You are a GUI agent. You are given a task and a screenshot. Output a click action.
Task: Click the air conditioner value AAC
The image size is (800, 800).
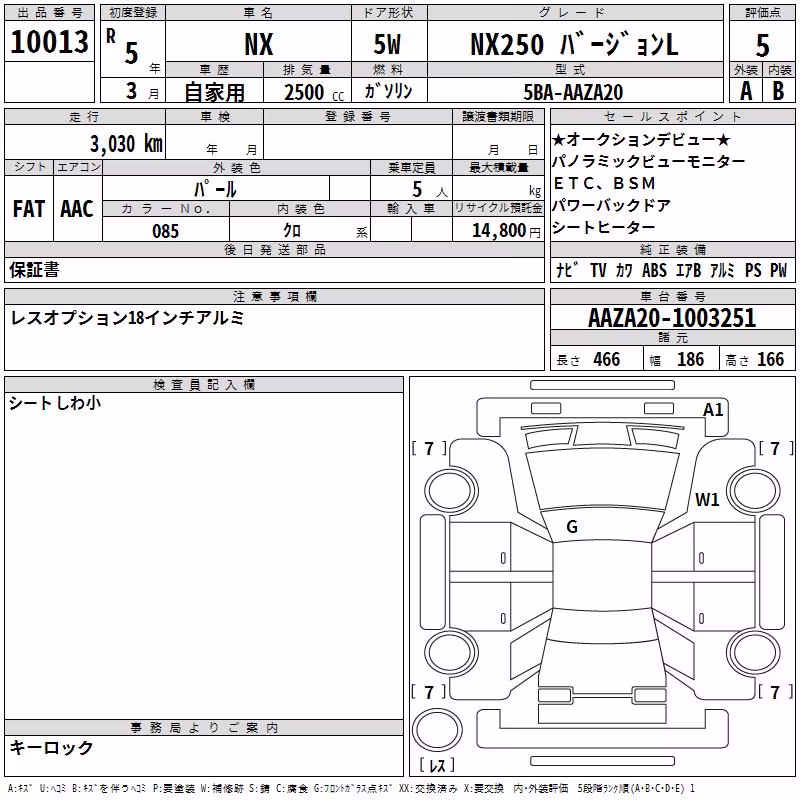[x=77, y=209]
